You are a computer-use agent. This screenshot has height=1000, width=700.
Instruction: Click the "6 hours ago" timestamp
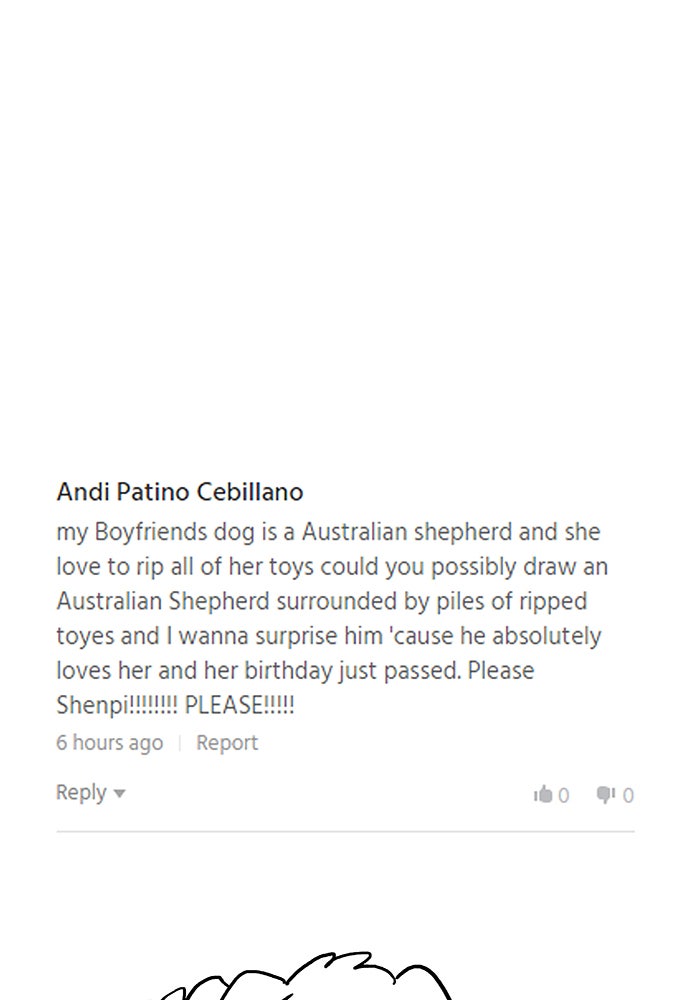(x=109, y=743)
